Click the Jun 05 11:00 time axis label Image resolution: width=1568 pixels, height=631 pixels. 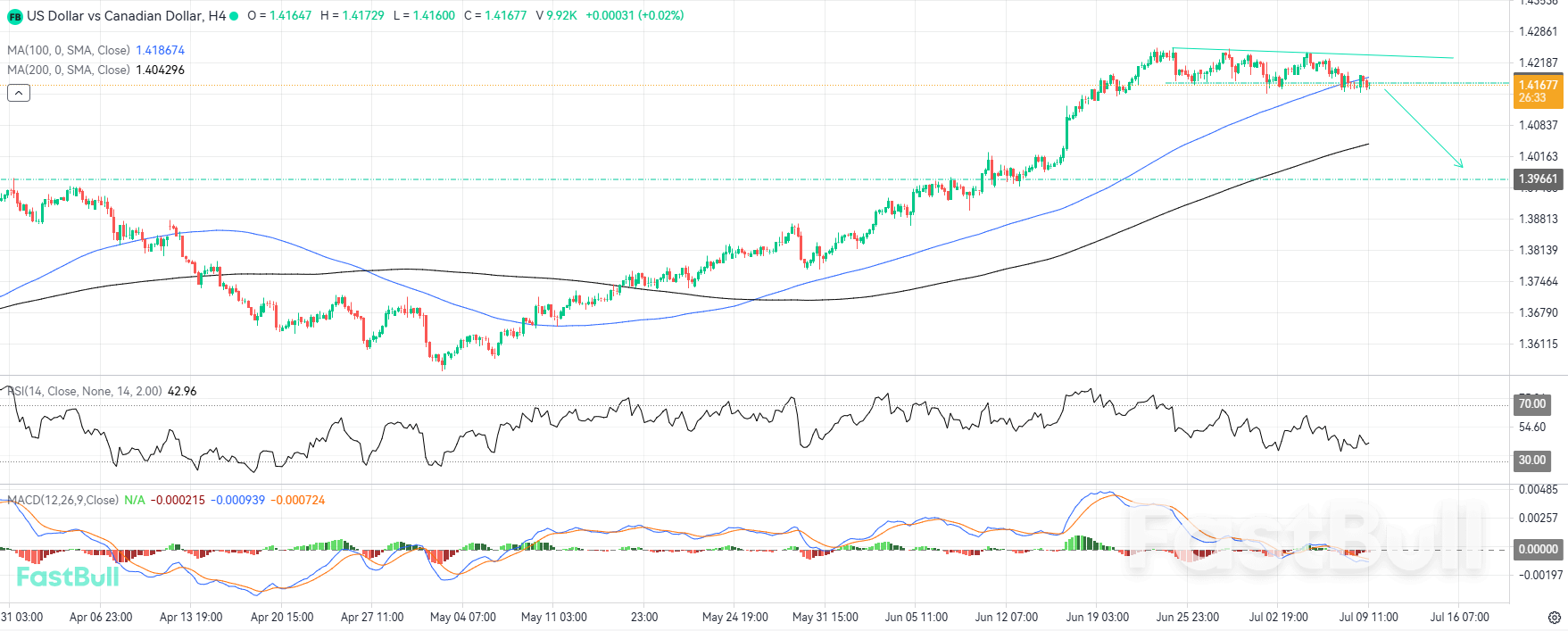917,617
